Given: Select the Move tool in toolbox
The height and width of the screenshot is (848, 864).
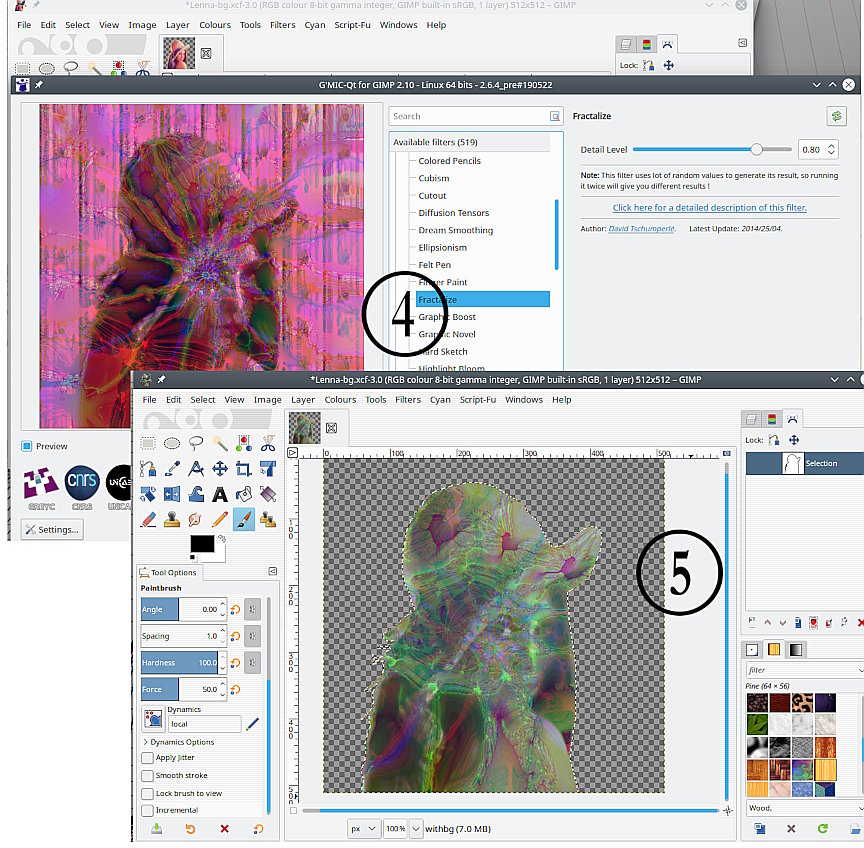Looking at the screenshot, I should pyautogui.click(x=220, y=469).
